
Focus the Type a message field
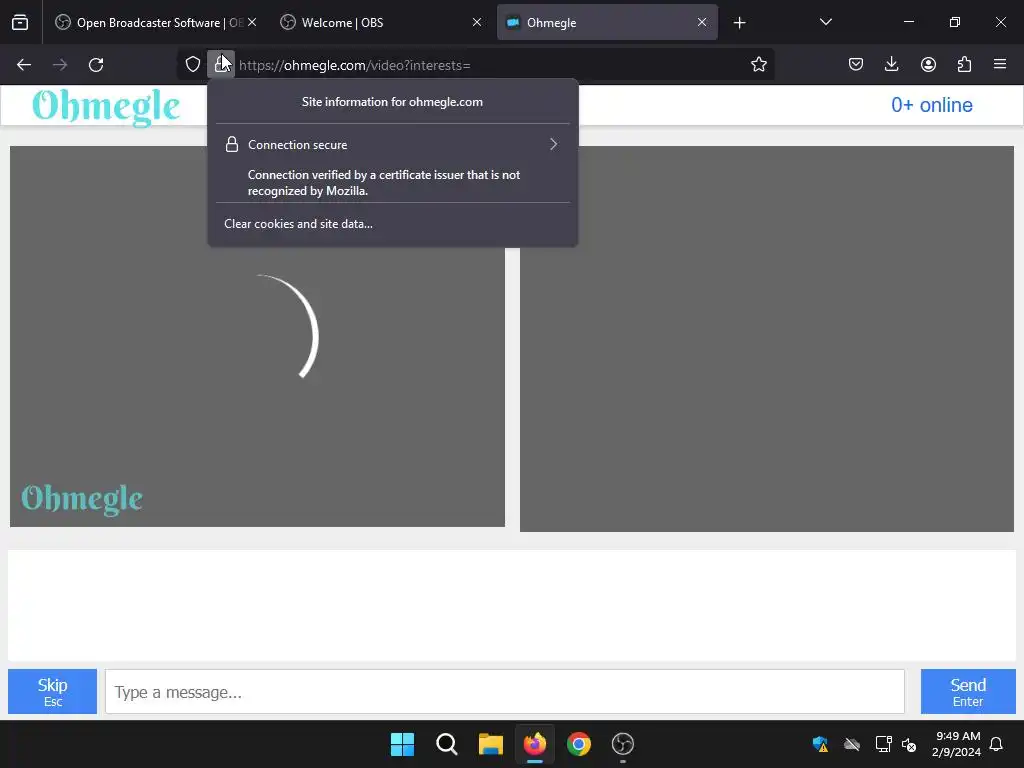(505, 692)
